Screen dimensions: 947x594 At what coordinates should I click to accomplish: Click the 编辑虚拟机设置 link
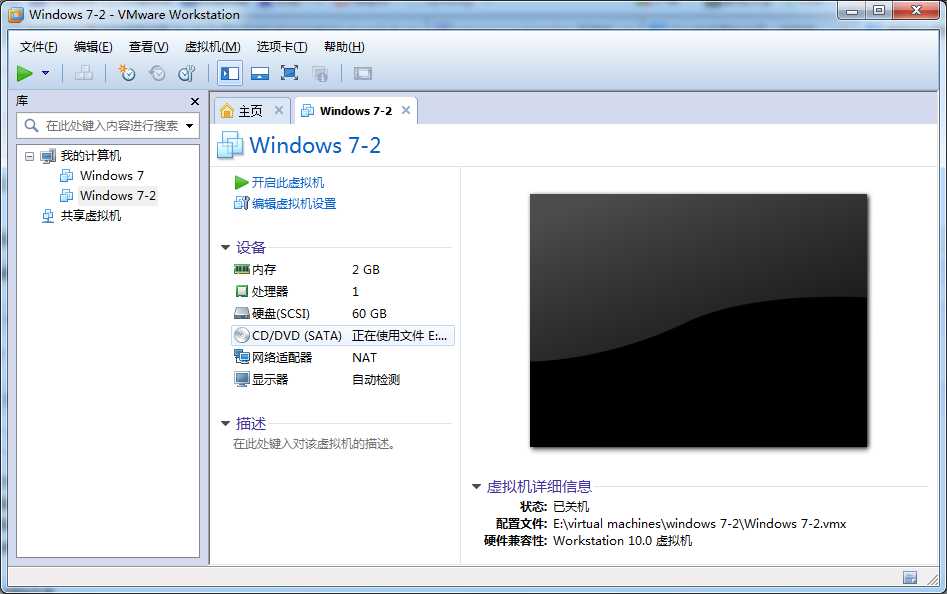pos(294,203)
